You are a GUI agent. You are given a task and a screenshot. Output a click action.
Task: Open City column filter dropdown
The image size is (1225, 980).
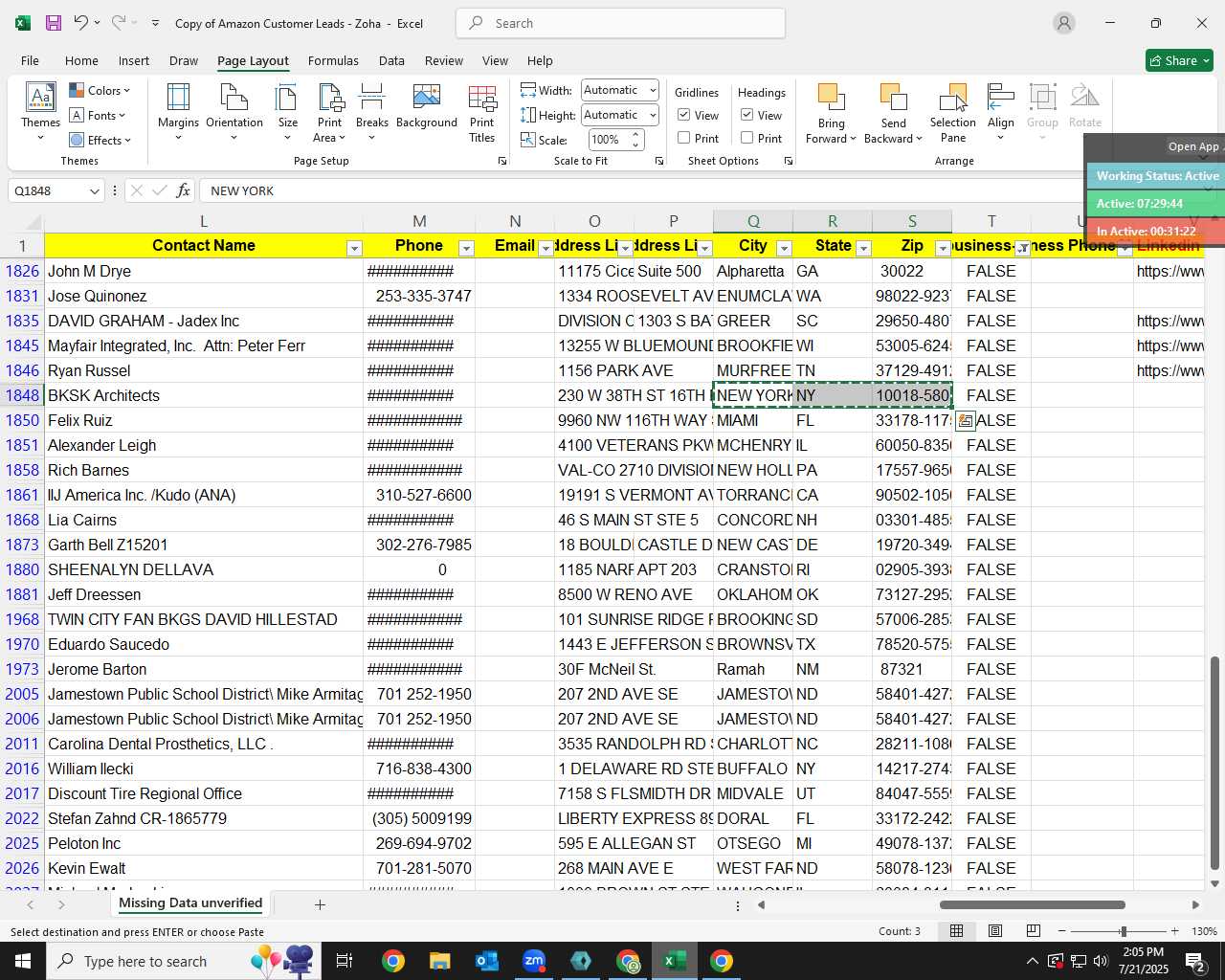pos(784,249)
